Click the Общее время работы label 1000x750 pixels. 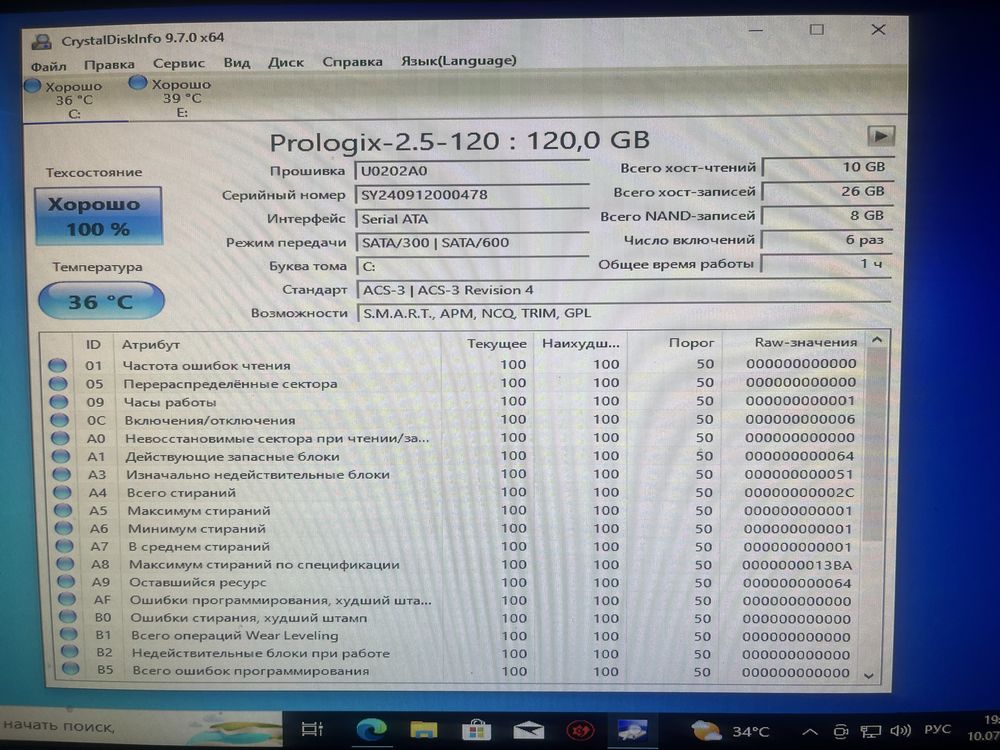[675, 264]
